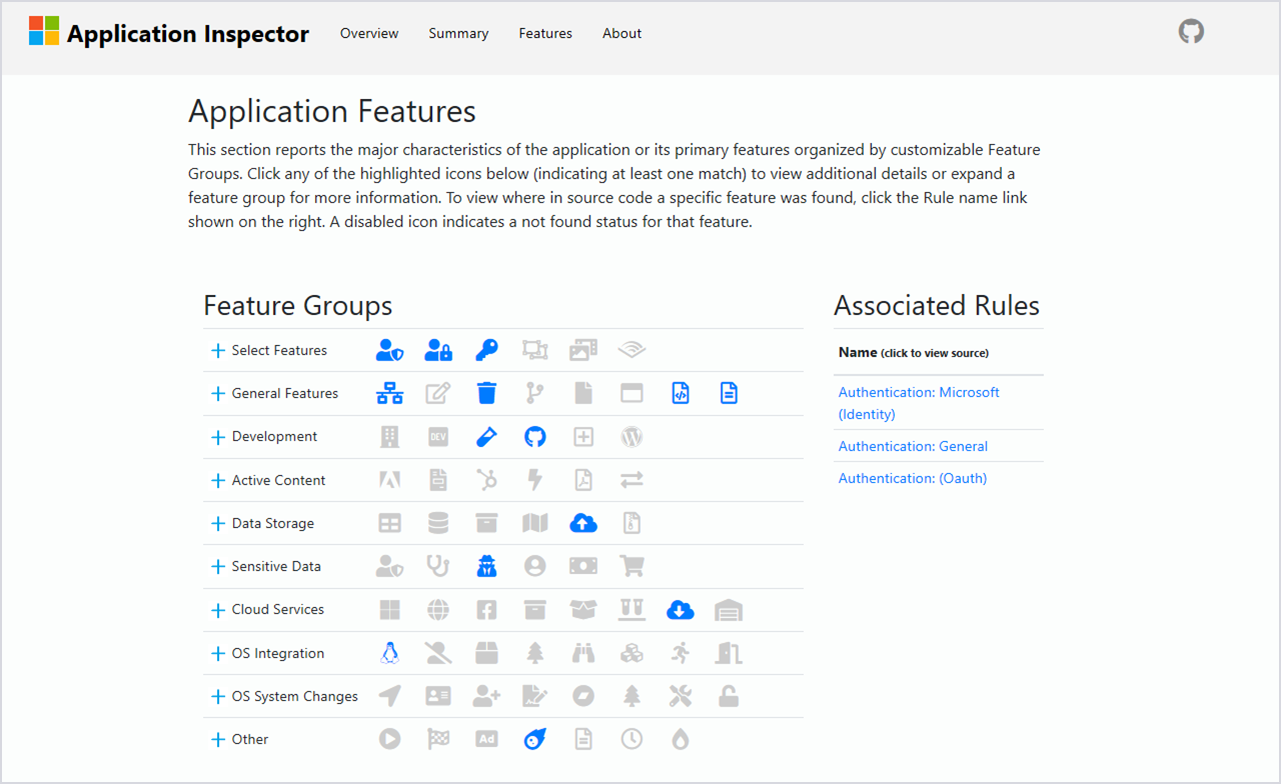Click the GitHub icon in Development row

535,436
